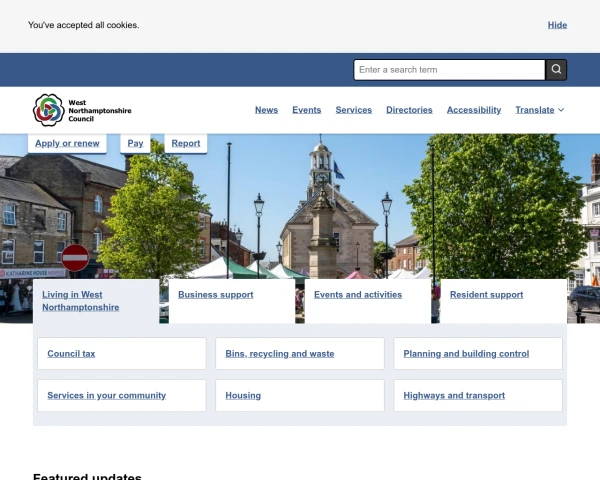Switch to the Business support tab
Image resolution: width=600 pixels, height=480 pixels.
pyautogui.click(x=216, y=295)
